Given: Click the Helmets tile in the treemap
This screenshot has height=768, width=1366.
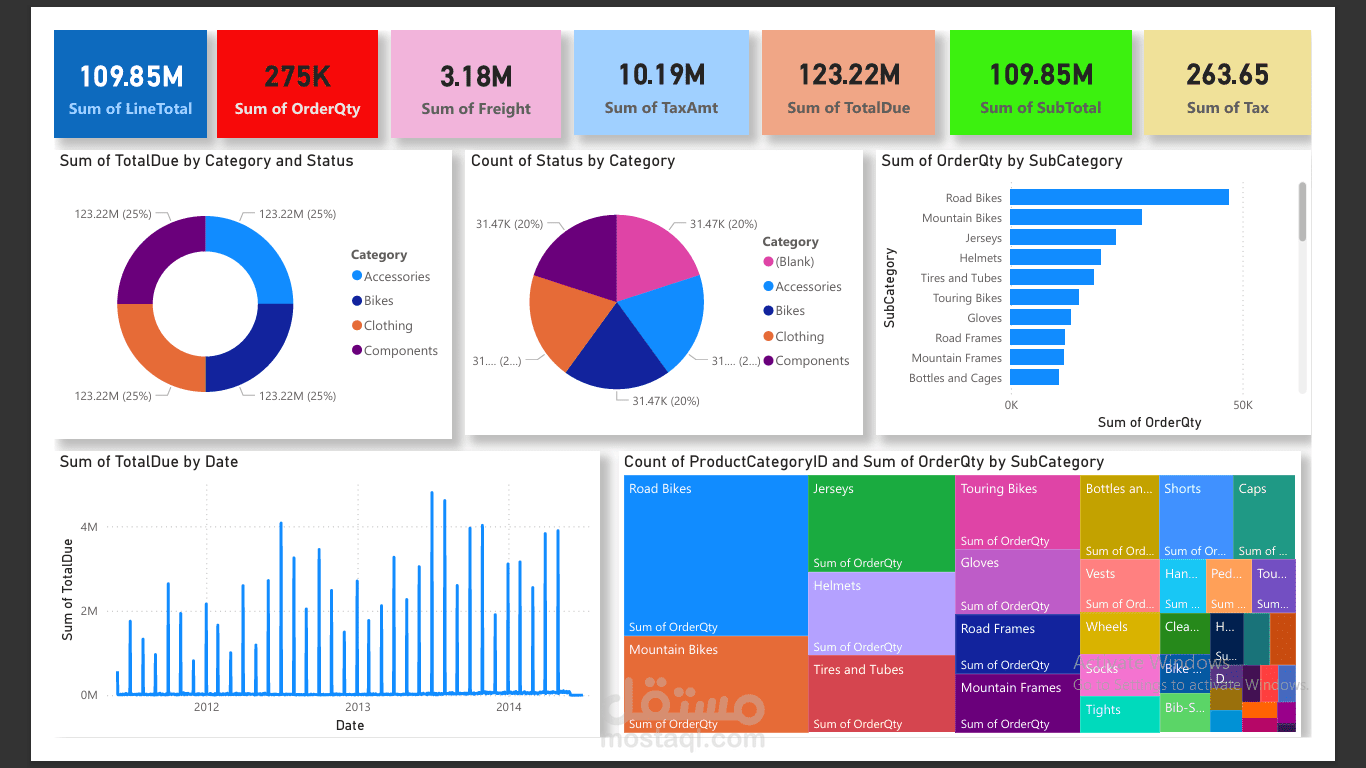Looking at the screenshot, I should (x=881, y=613).
